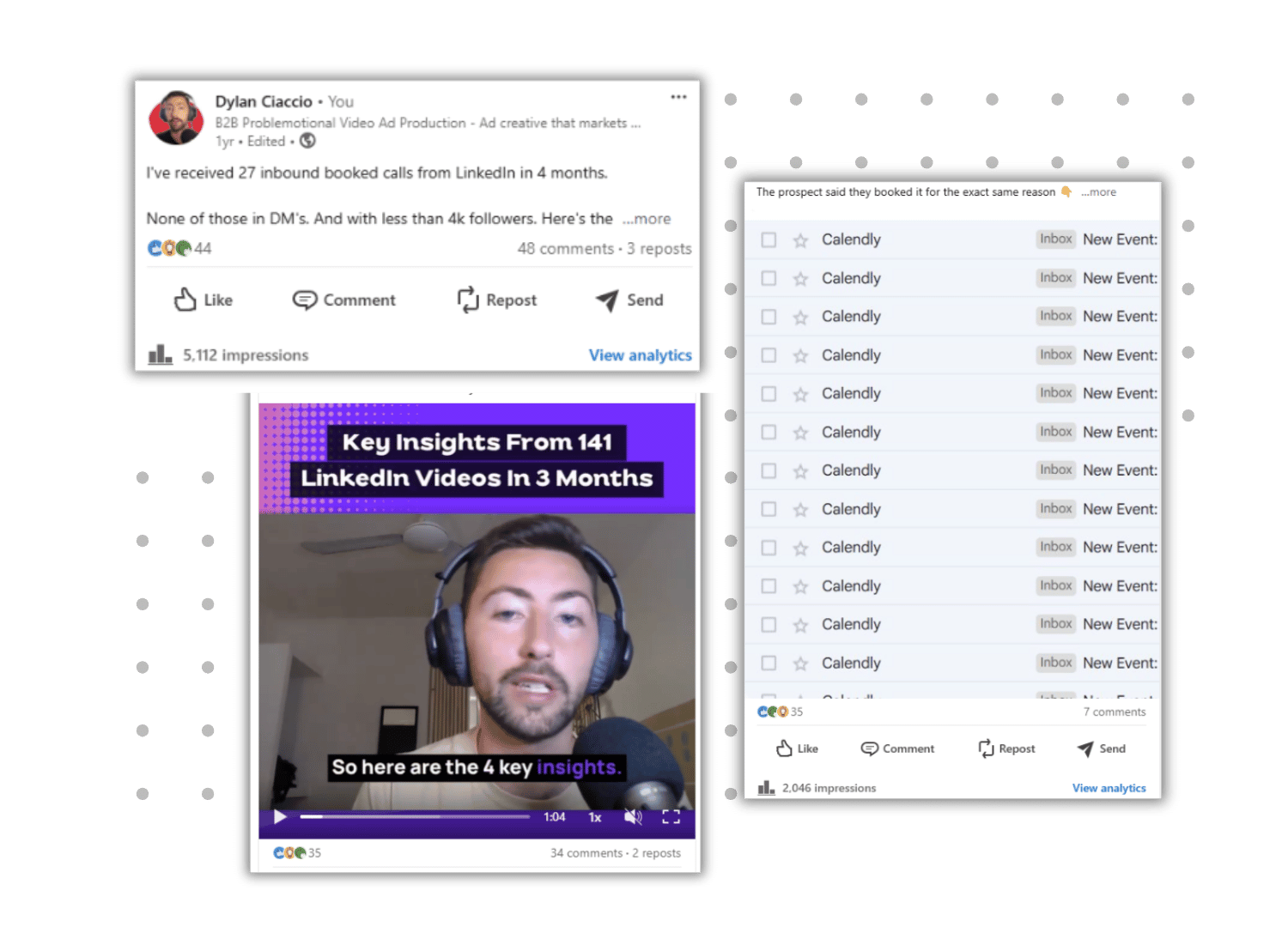Expand '...more' on the 27 calls post

(x=647, y=219)
